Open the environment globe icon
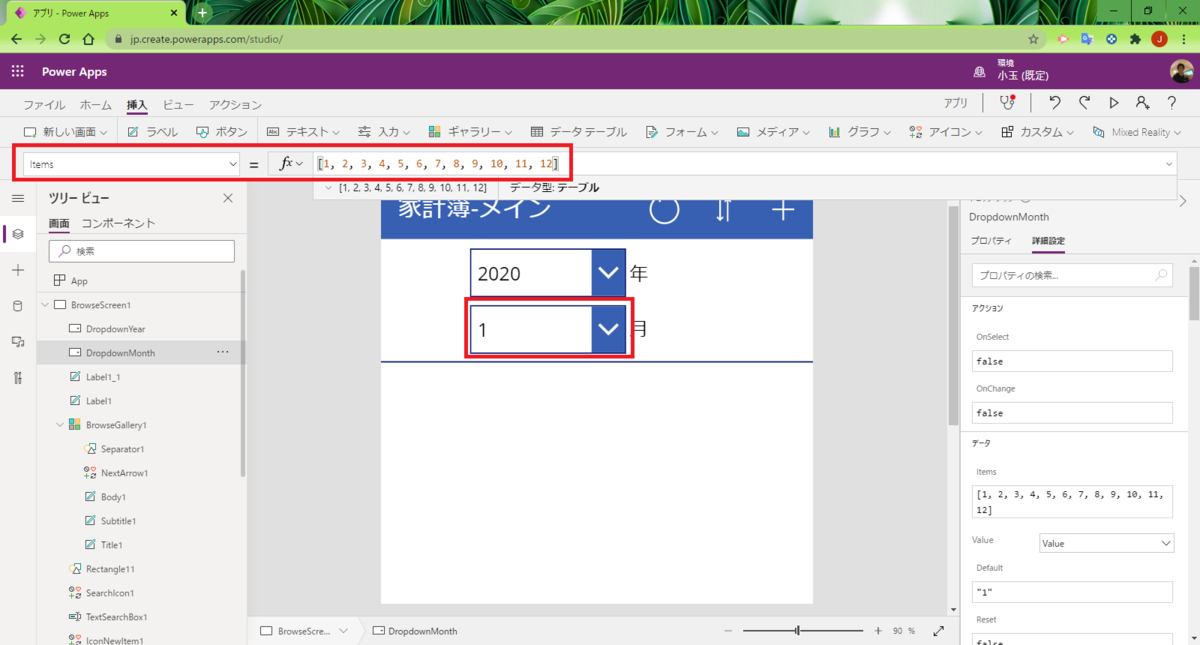The image size is (1200, 645). [x=979, y=72]
